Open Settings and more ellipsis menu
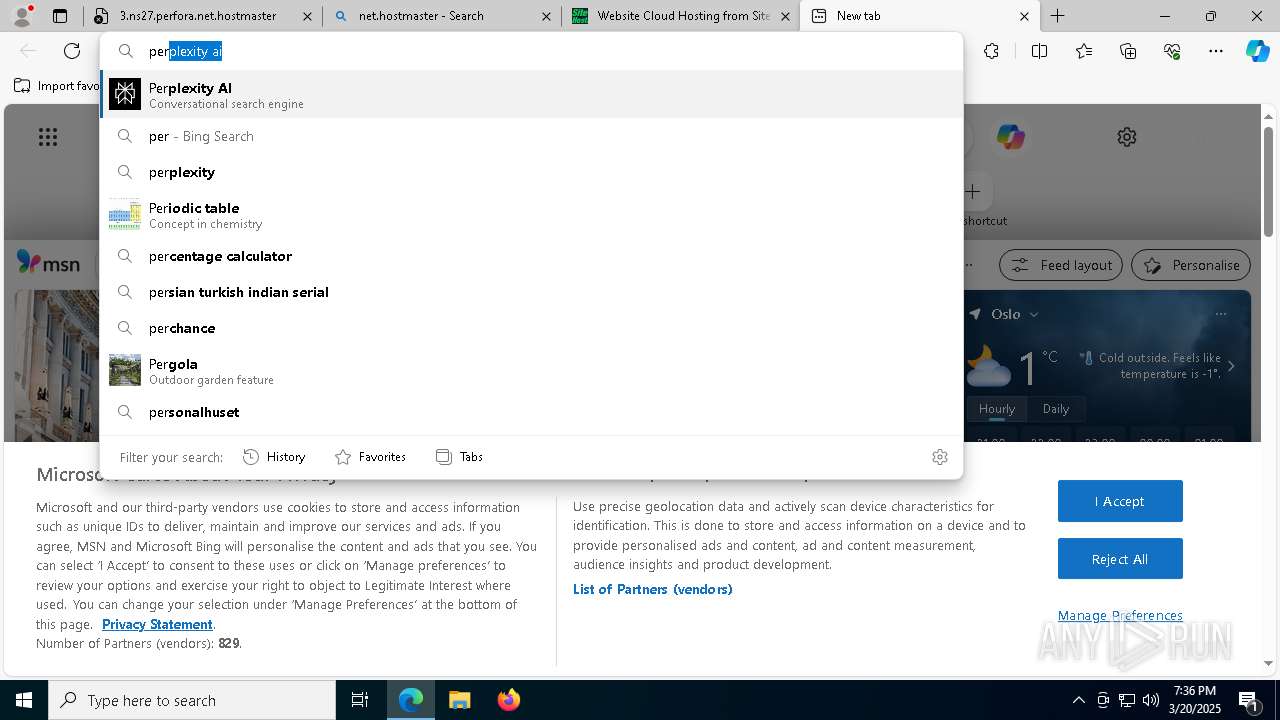Viewport: 1280px width, 720px height. 1216,51
